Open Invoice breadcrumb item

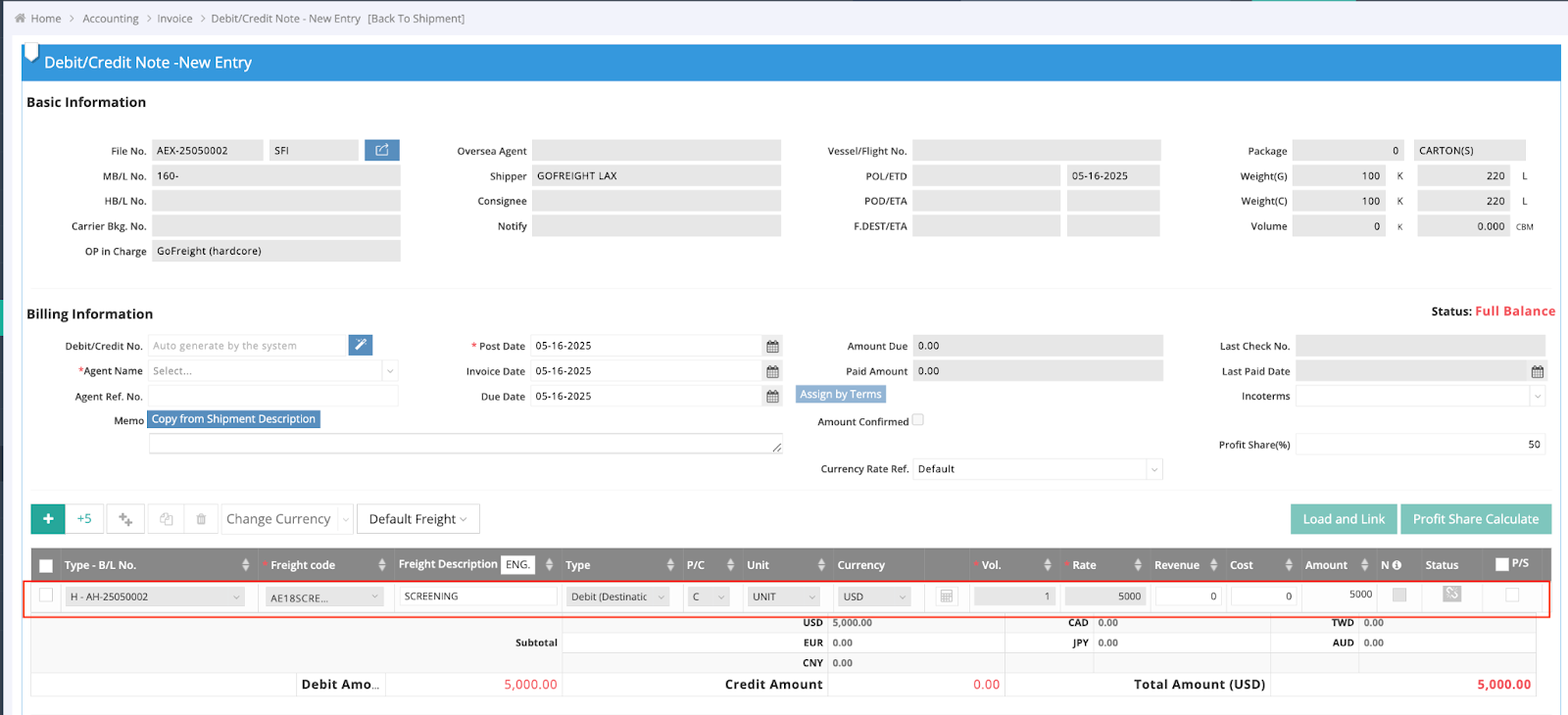pos(174,19)
